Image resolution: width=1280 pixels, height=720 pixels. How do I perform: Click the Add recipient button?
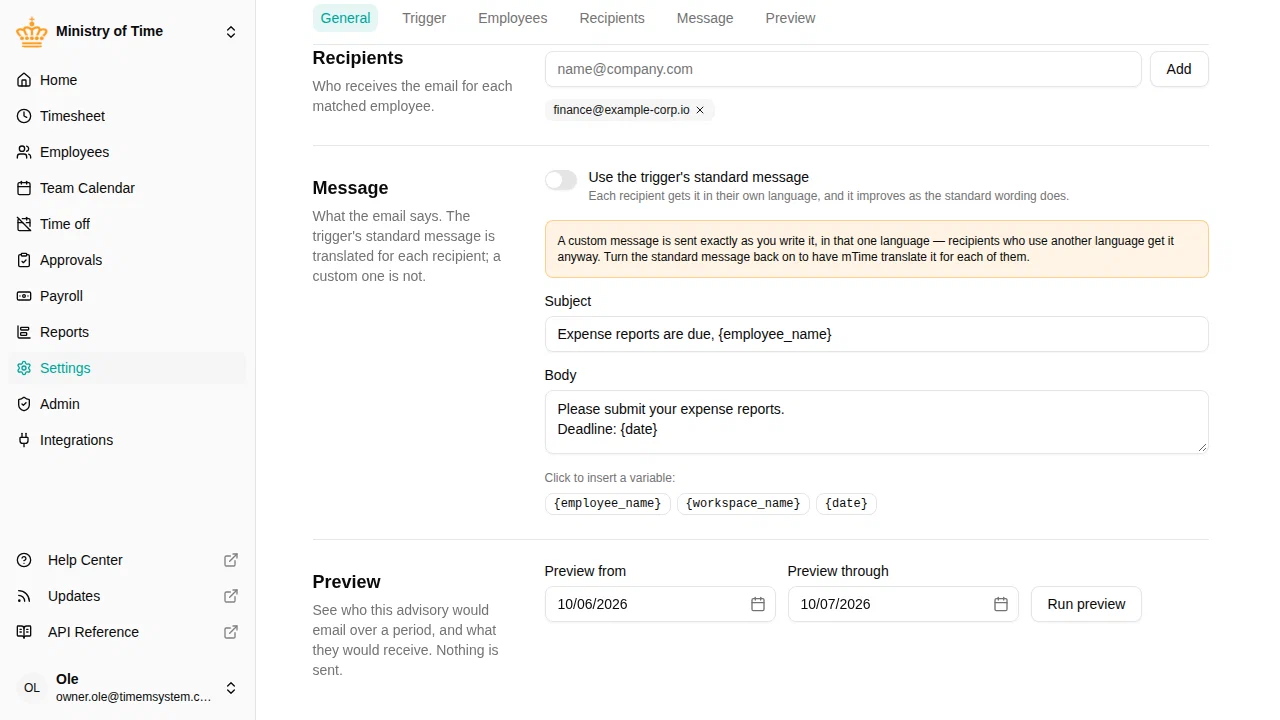(x=1179, y=69)
